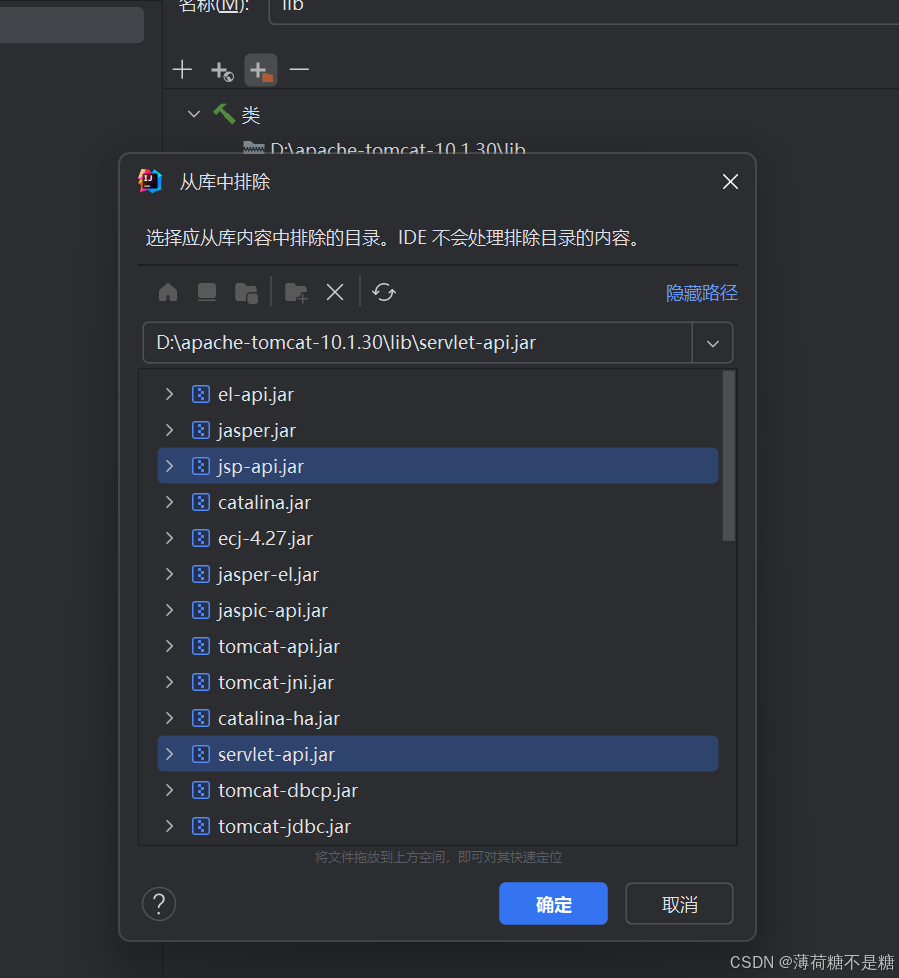
Task: Click the Home directory icon
Action: tap(167, 292)
